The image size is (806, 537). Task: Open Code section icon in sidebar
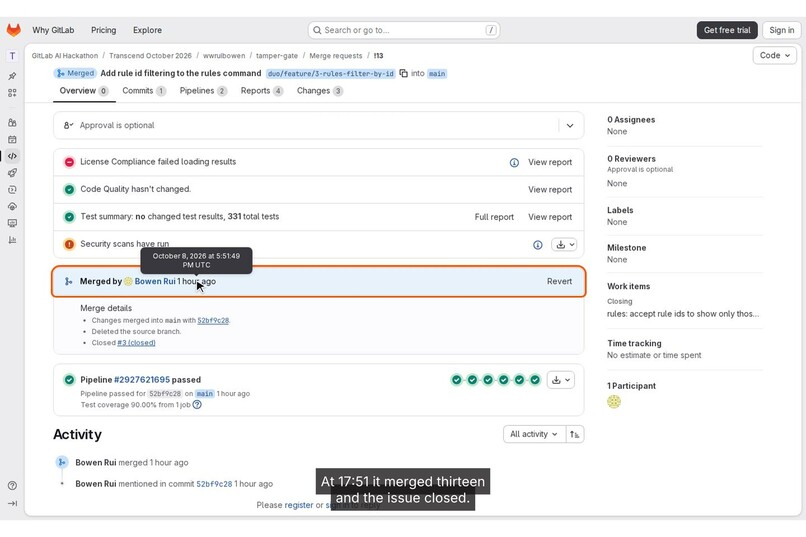tap(12, 156)
